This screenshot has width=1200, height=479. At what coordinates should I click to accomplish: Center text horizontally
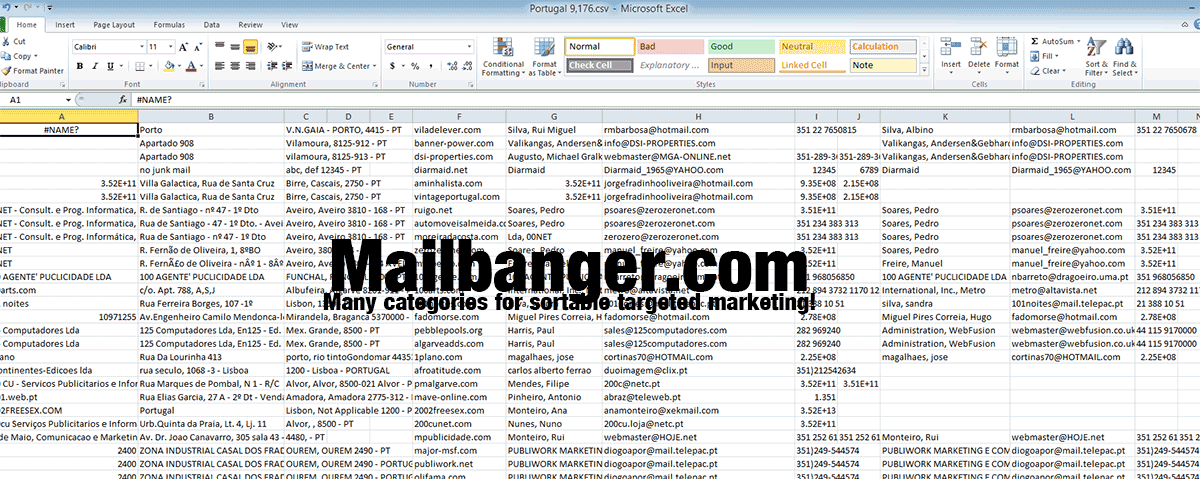(235, 66)
